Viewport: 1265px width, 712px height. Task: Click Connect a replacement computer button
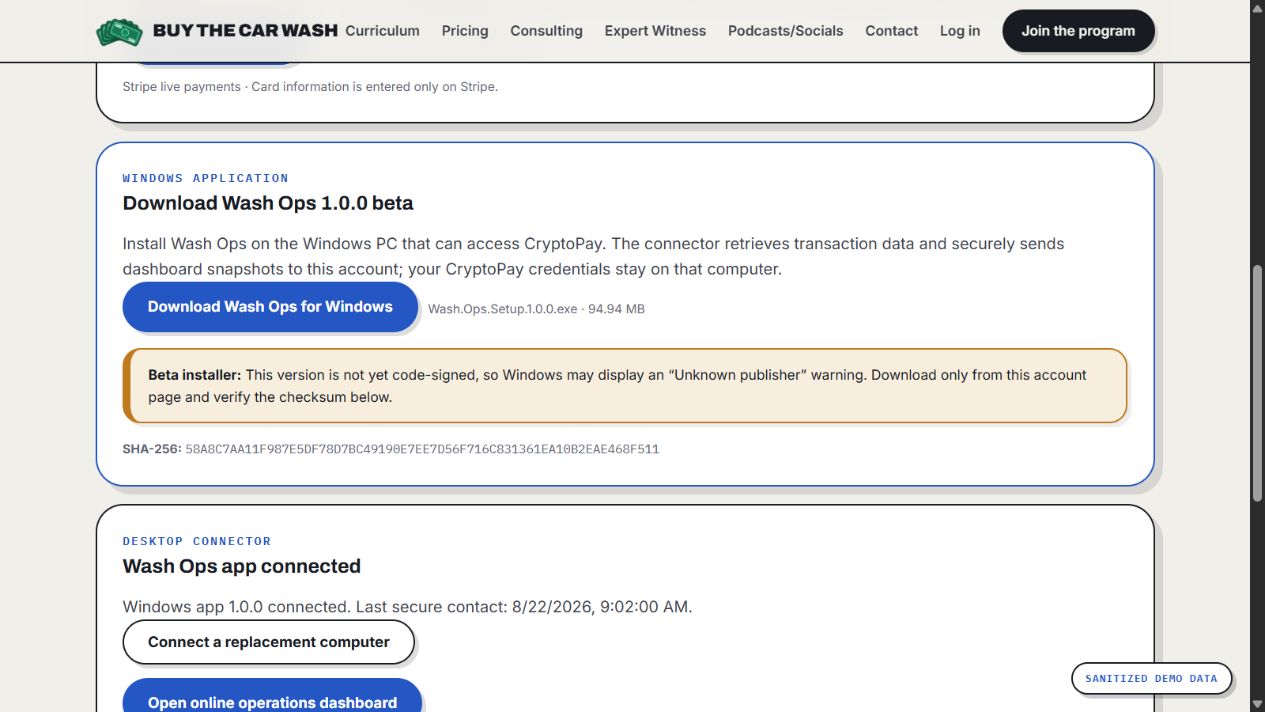click(x=269, y=642)
